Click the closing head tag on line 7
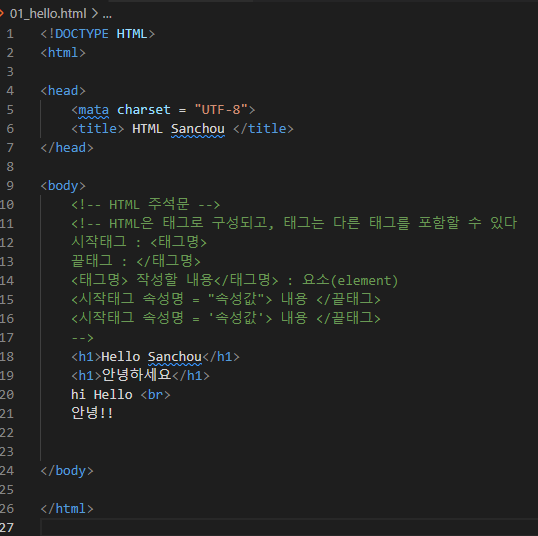 [x=67, y=148]
